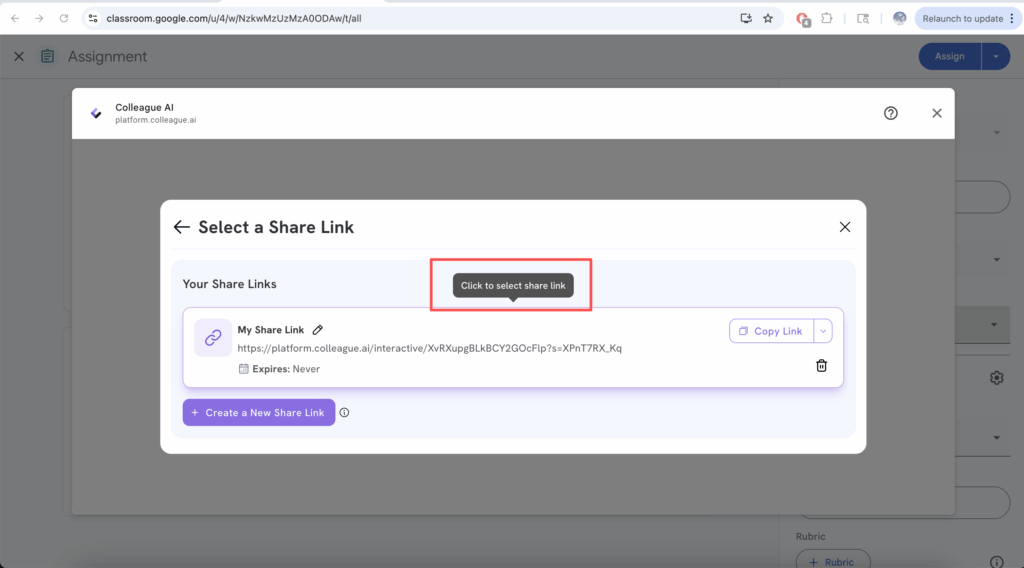Click the purple chain link icon
The width and height of the screenshot is (1024, 568).
pyautogui.click(x=213, y=338)
